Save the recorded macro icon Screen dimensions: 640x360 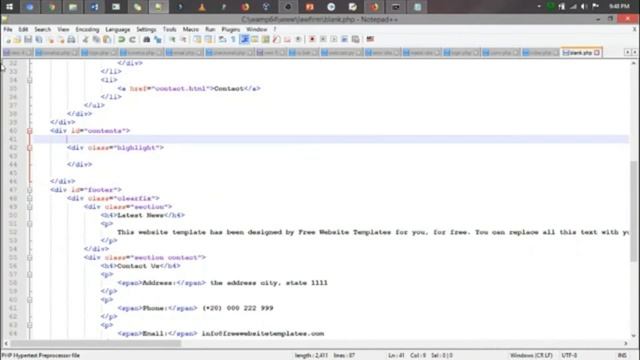click(356, 40)
